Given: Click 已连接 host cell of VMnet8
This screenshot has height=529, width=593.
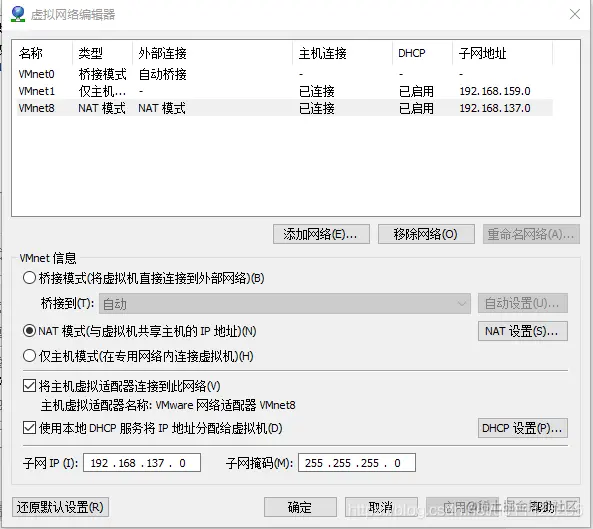Looking at the screenshot, I should (x=317, y=108).
